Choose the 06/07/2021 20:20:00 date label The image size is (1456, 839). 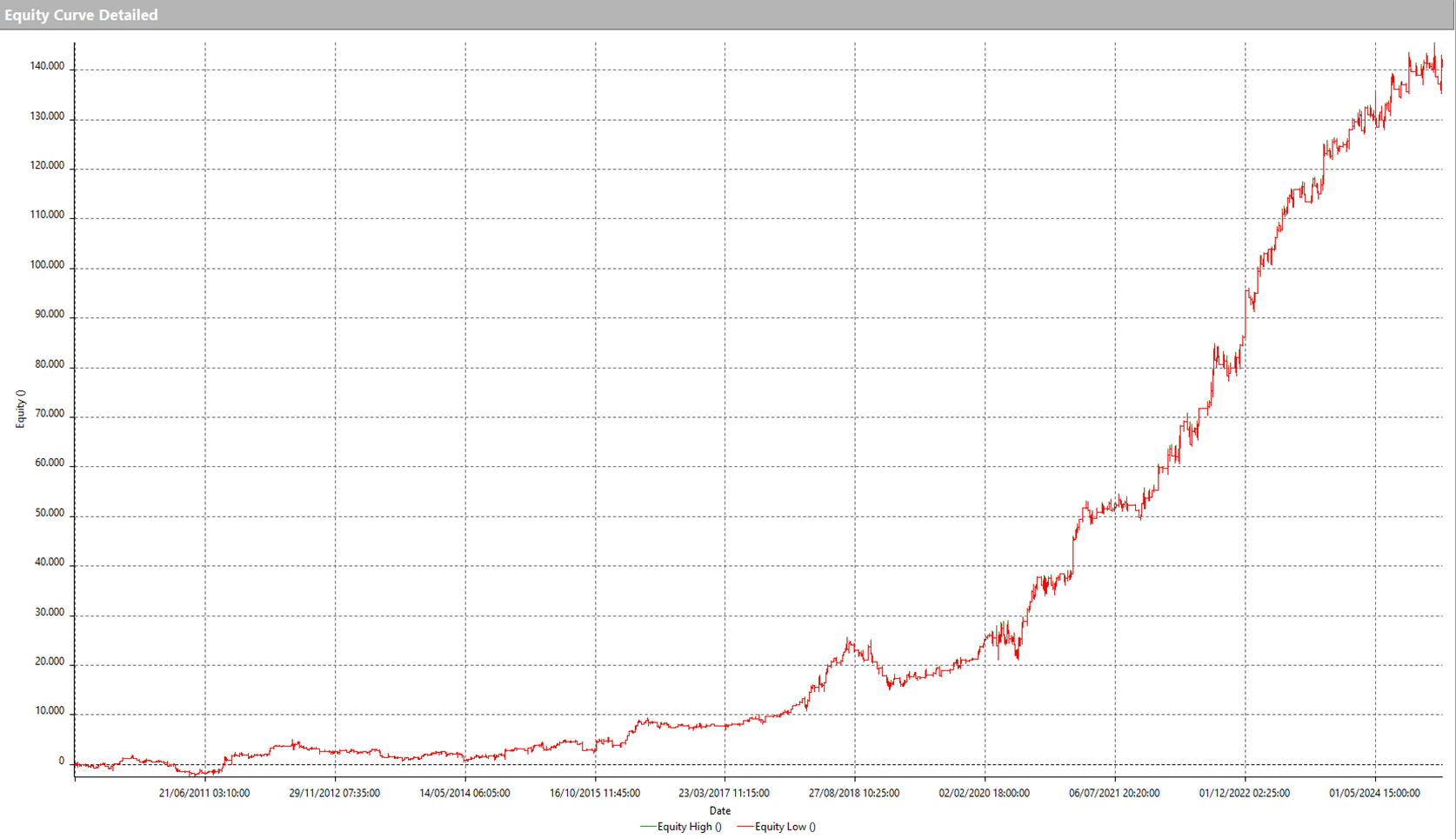[x=1114, y=793]
